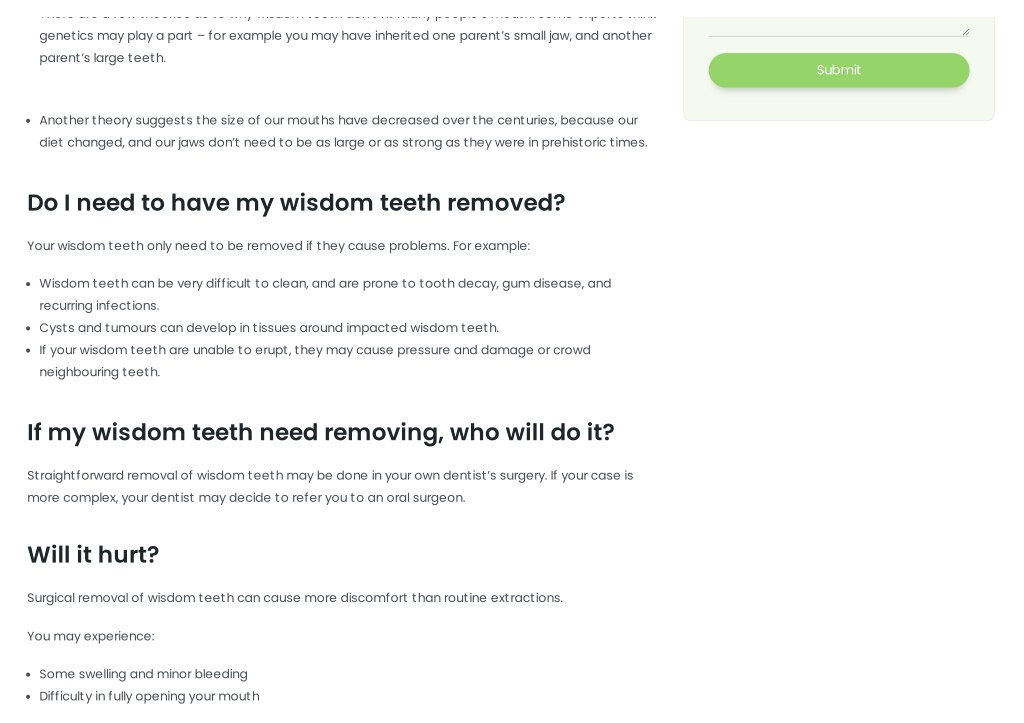The image size is (1024, 723).
Task: Click the green Submit button
Action: [839, 70]
